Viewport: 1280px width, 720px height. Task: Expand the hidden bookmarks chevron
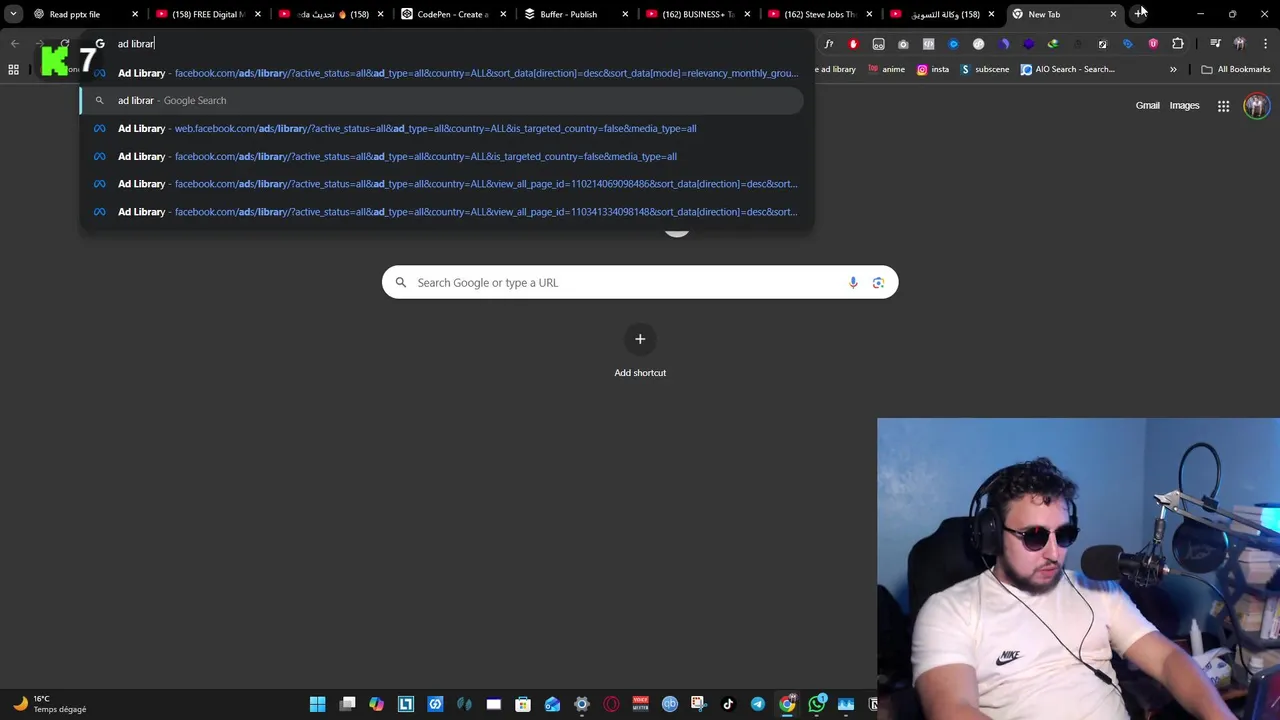coord(1173,70)
